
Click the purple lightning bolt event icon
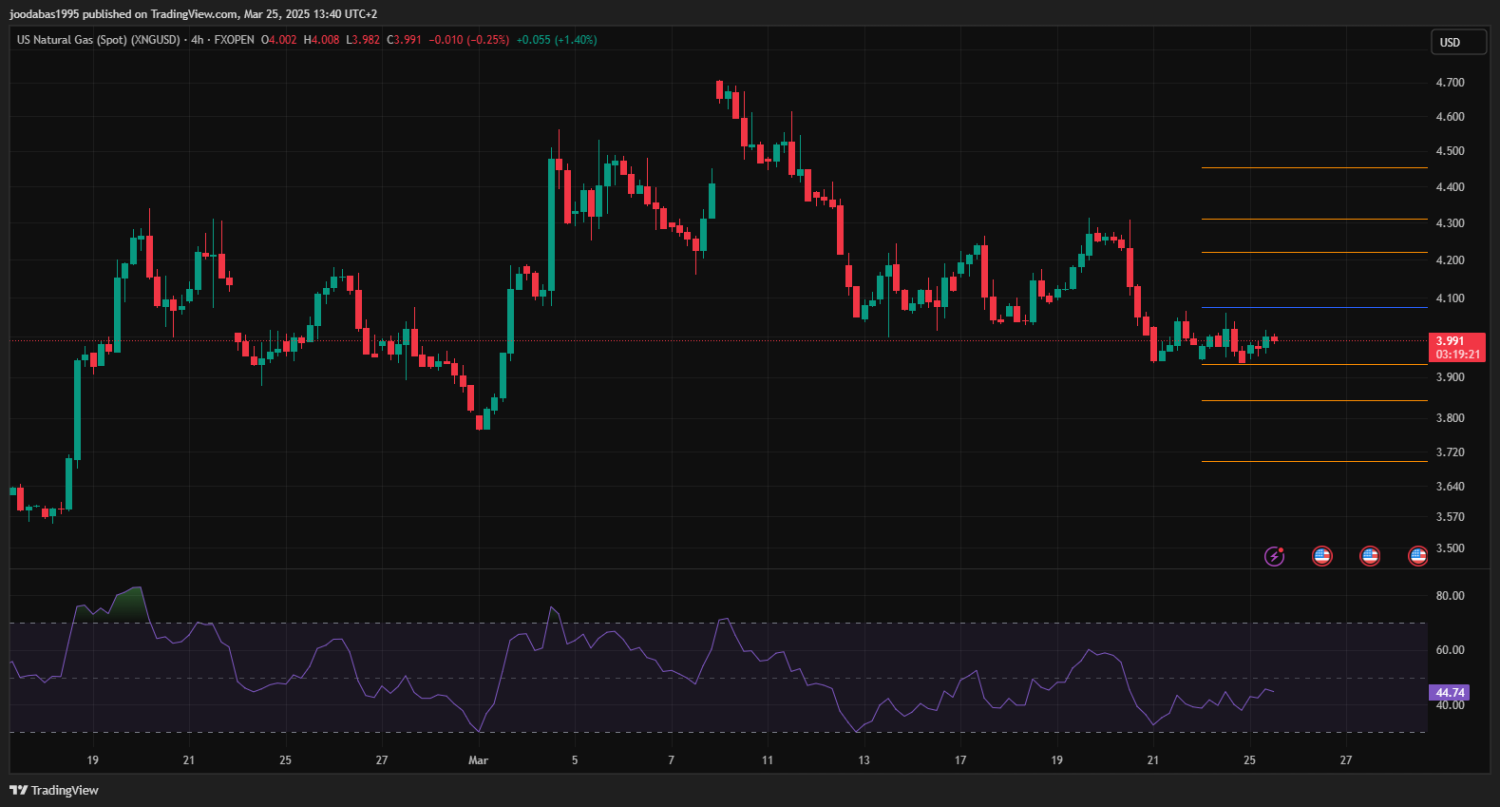(x=1274, y=556)
